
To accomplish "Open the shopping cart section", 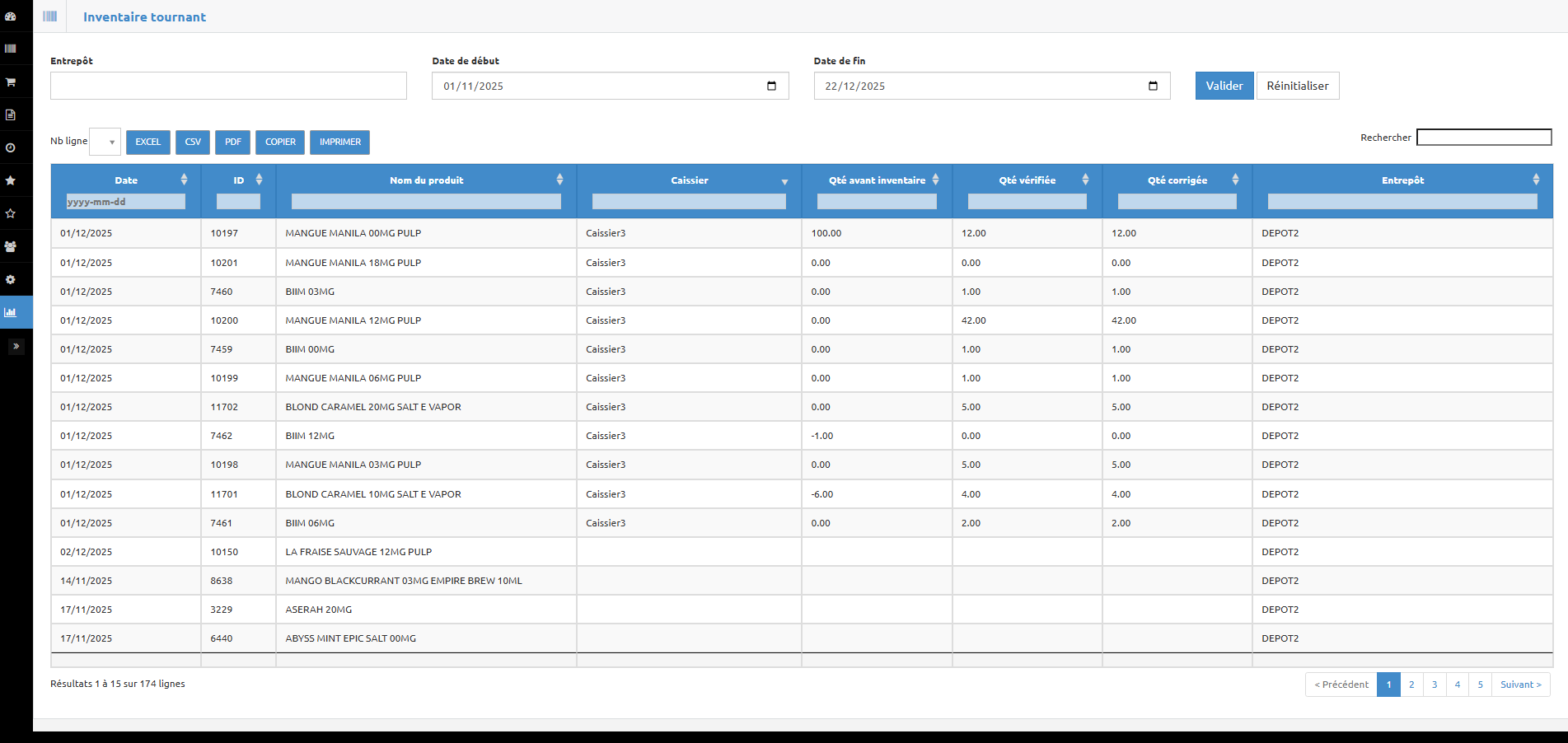I will [x=11, y=82].
